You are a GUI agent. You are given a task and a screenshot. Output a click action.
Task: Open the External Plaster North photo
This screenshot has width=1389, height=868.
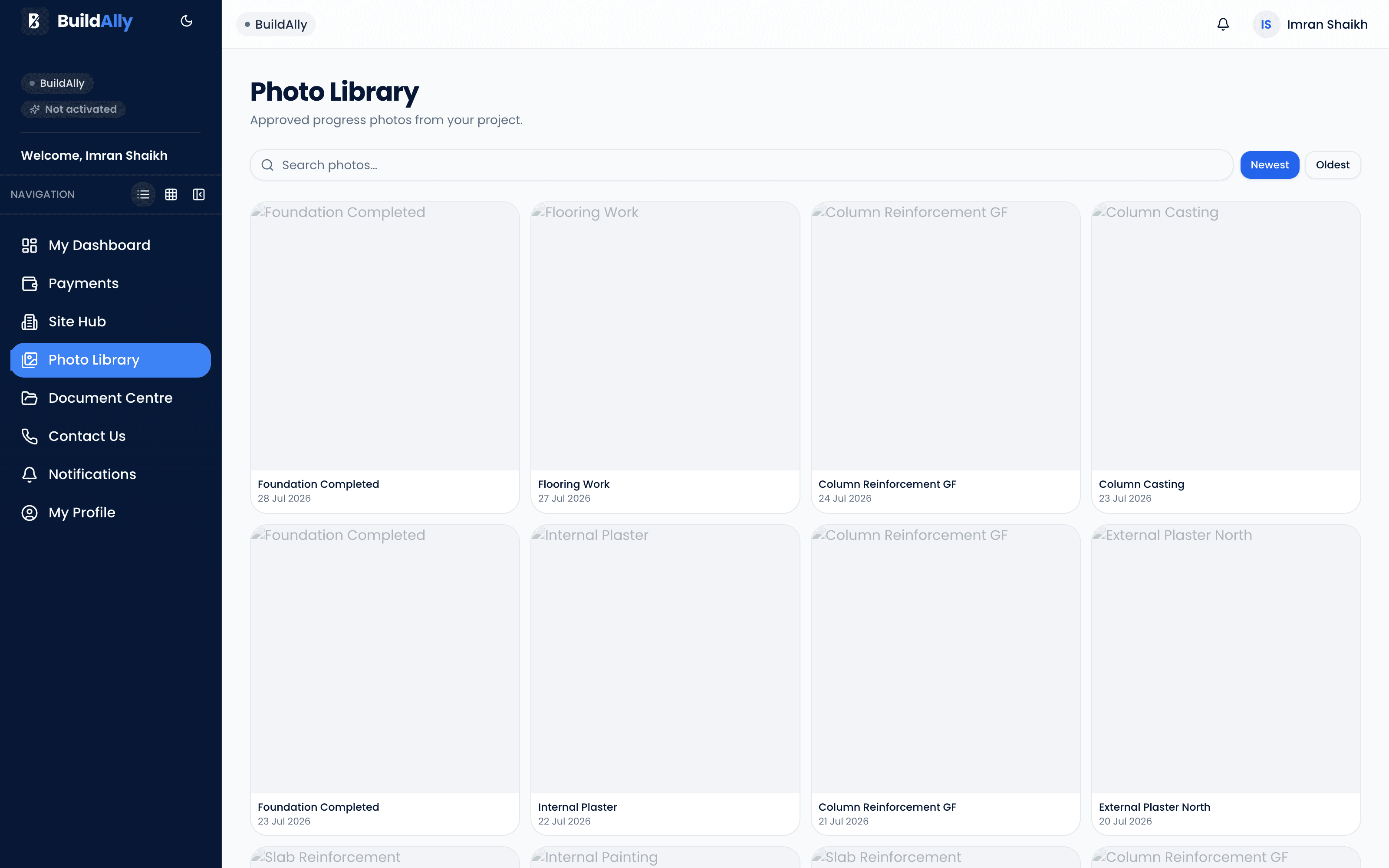tap(1226, 680)
